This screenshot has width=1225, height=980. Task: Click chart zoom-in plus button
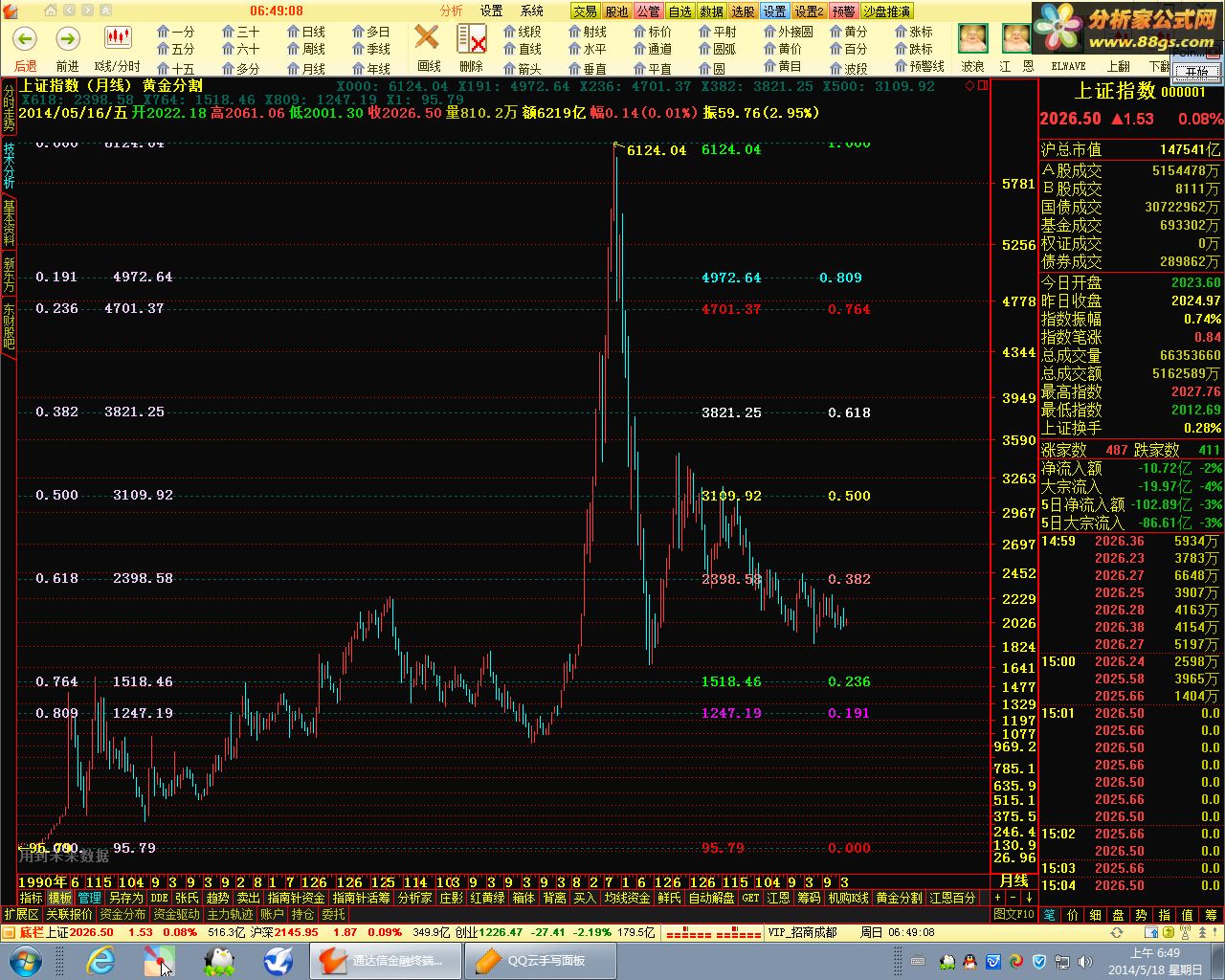[998, 898]
